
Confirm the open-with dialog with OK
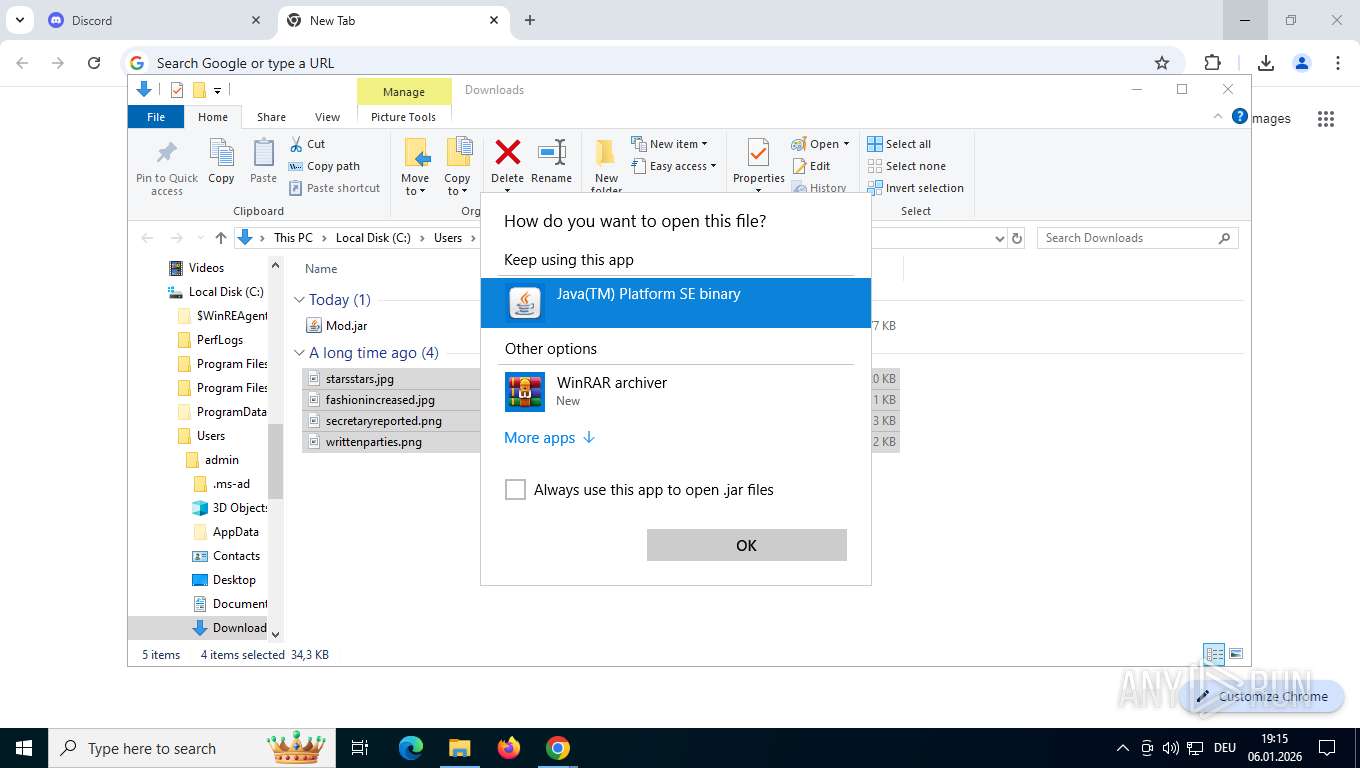746,545
